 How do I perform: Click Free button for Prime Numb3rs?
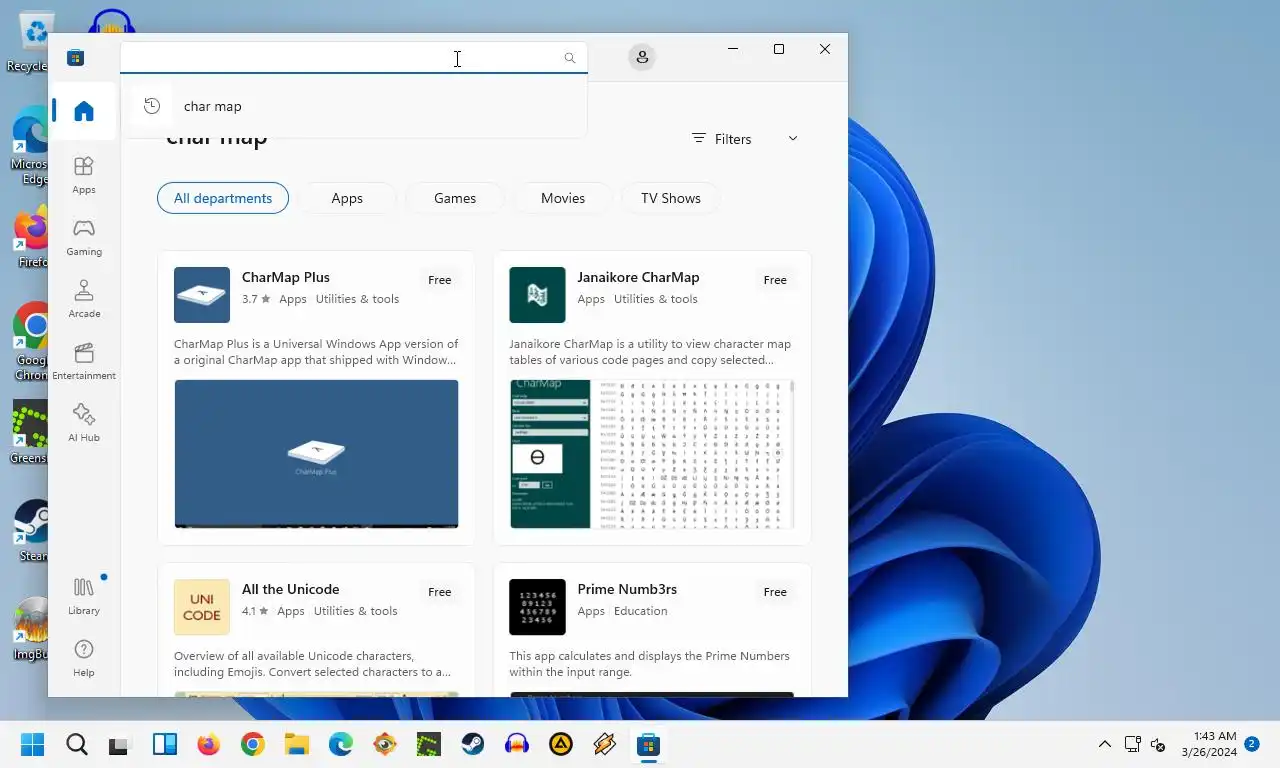pos(775,592)
